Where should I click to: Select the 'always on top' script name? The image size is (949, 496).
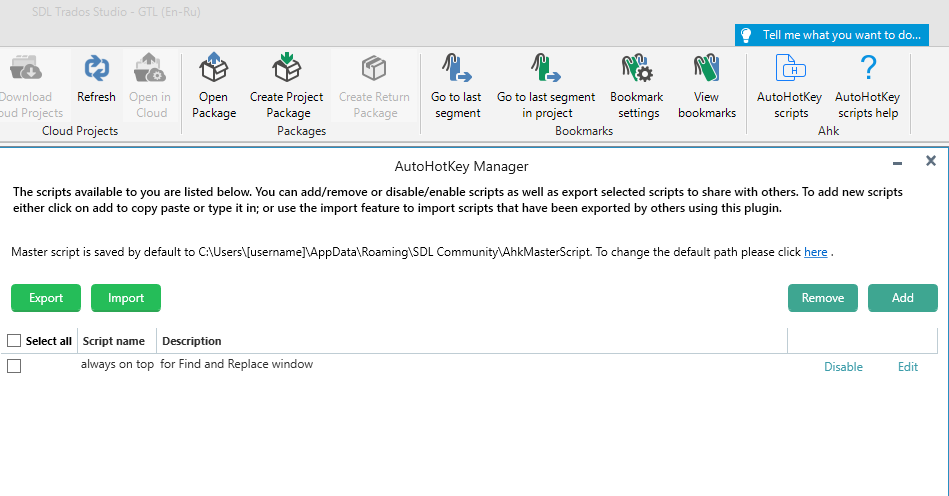pyautogui.click(x=117, y=364)
